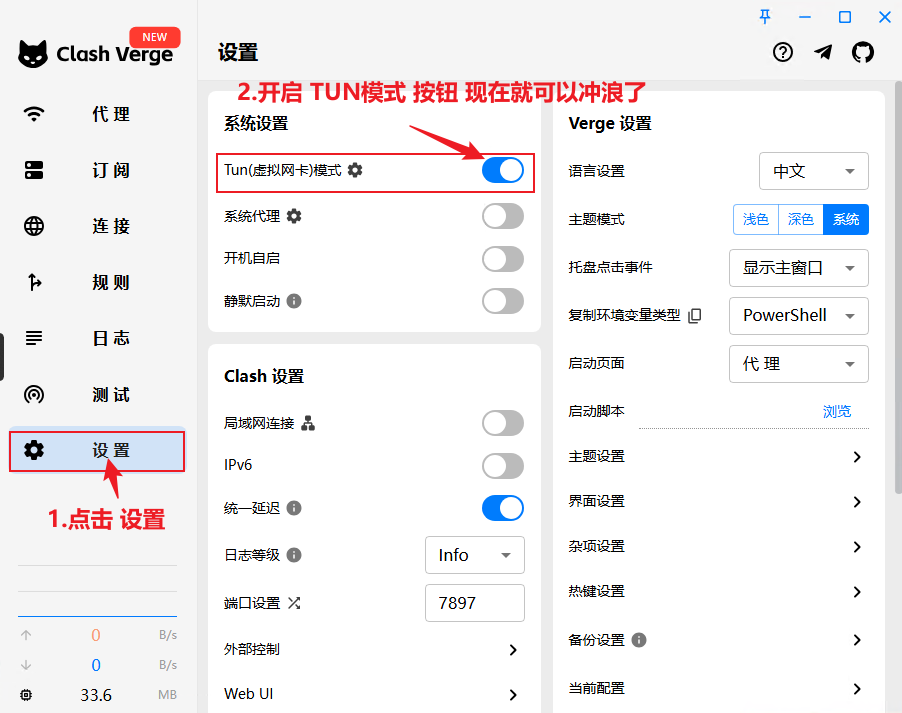Screen dimensions: 902x713
Task: Click the settings page vertical scrollbar
Action: [897, 300]
